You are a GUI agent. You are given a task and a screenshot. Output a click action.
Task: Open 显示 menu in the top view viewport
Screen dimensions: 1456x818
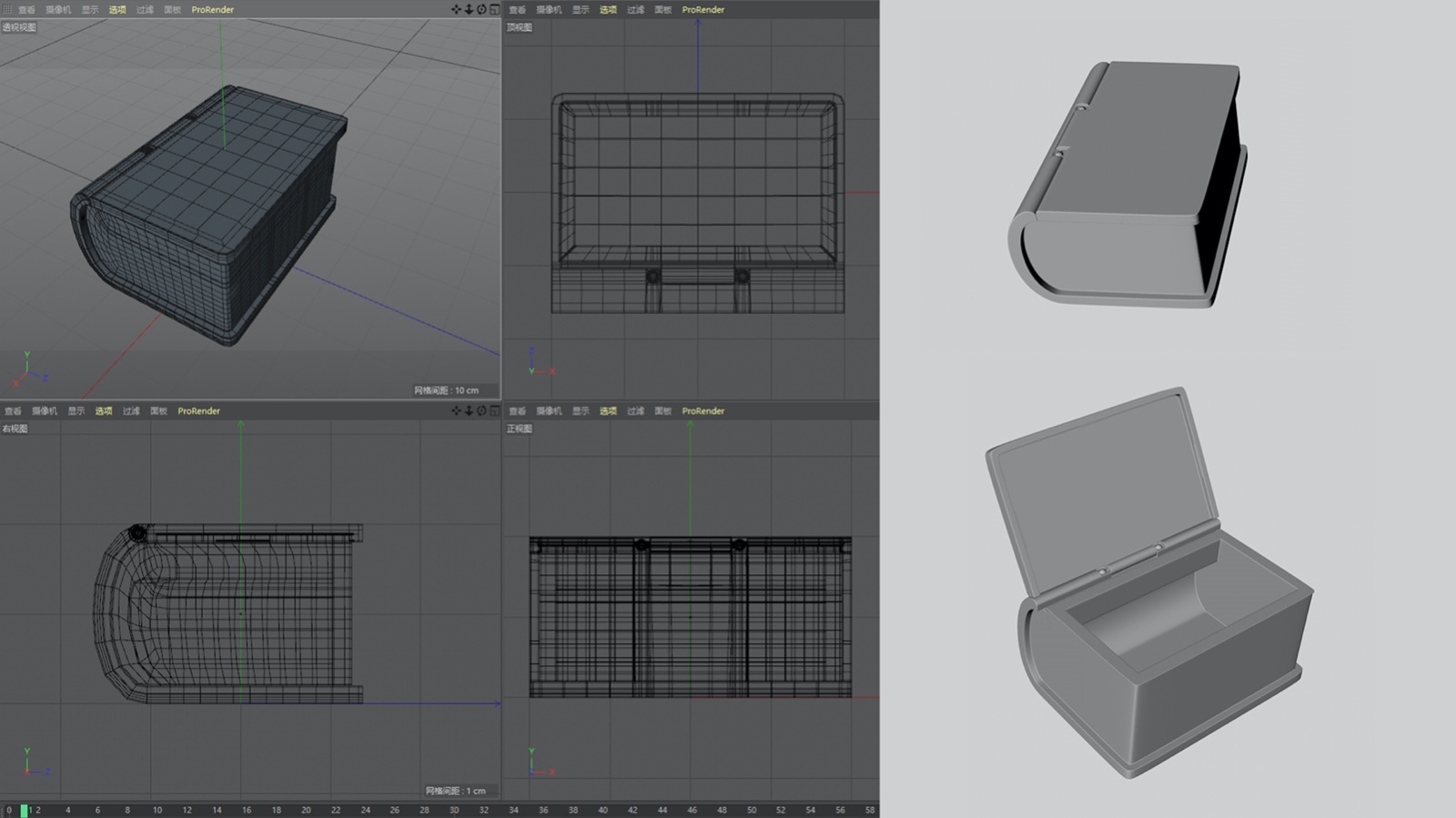tap(581, 9)
